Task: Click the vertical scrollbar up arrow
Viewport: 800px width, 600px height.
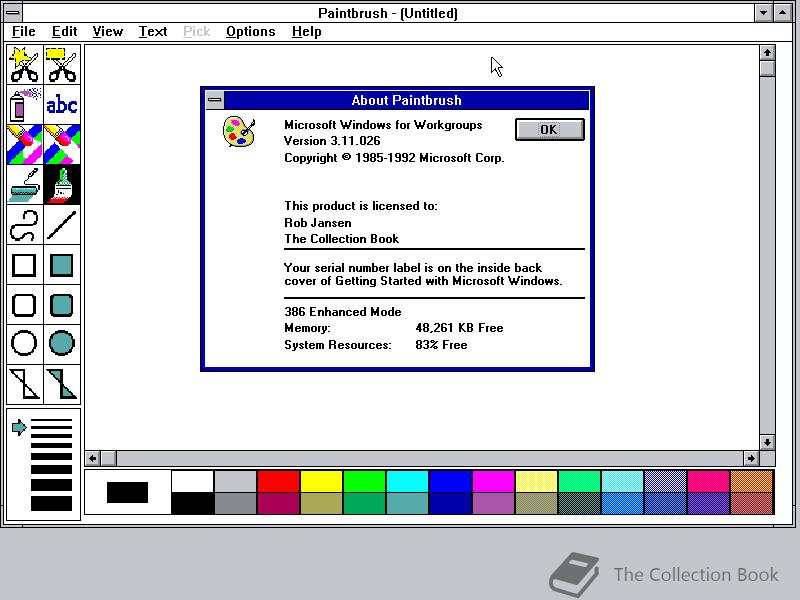Action: coord(767,53)
